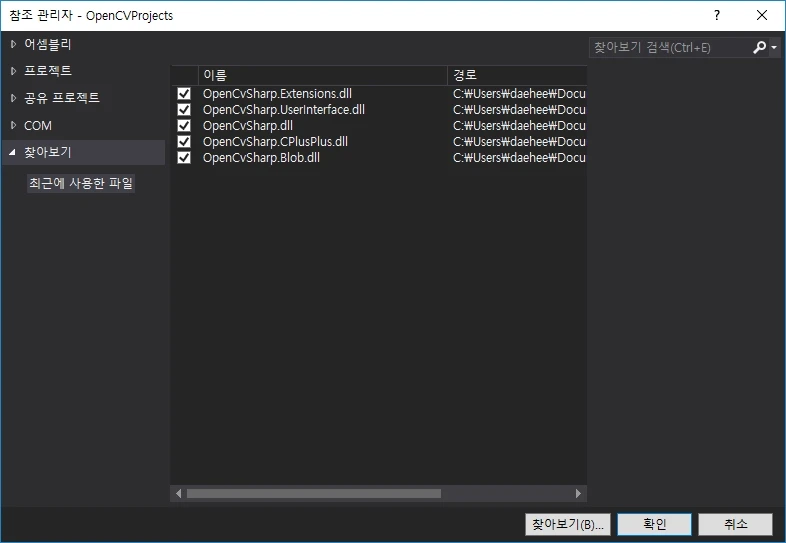
Task: Toggle OpenCvSharp.UserInterface.dll checkbox
Action: 184,110
